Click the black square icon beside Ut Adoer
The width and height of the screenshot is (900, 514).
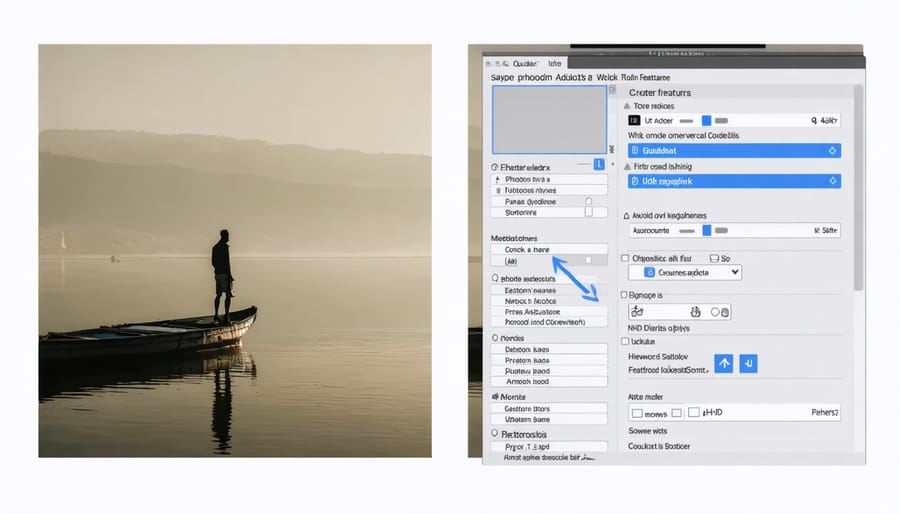pos(633,120)
